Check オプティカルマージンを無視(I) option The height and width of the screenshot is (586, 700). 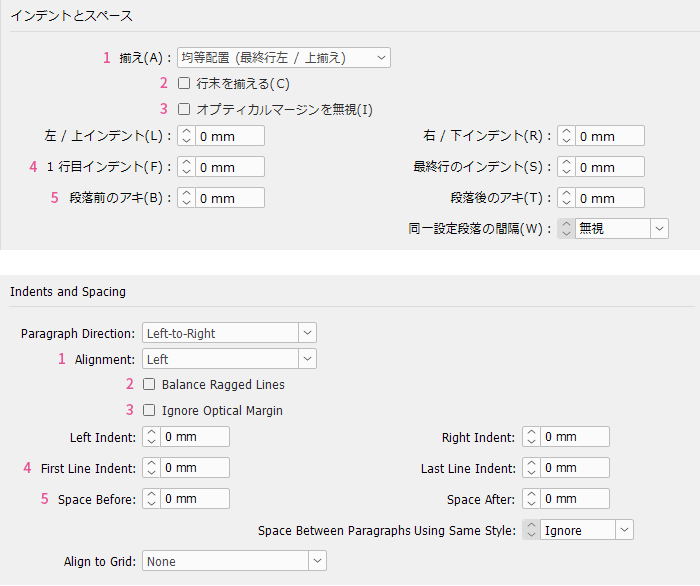[x=184, y=109]
